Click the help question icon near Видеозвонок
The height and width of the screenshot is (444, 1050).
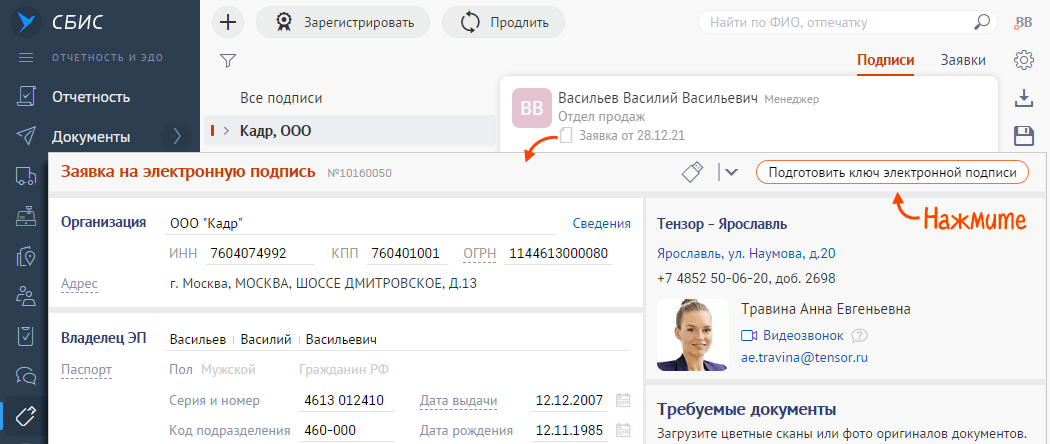pyautogui.click(x=859, y=336)
